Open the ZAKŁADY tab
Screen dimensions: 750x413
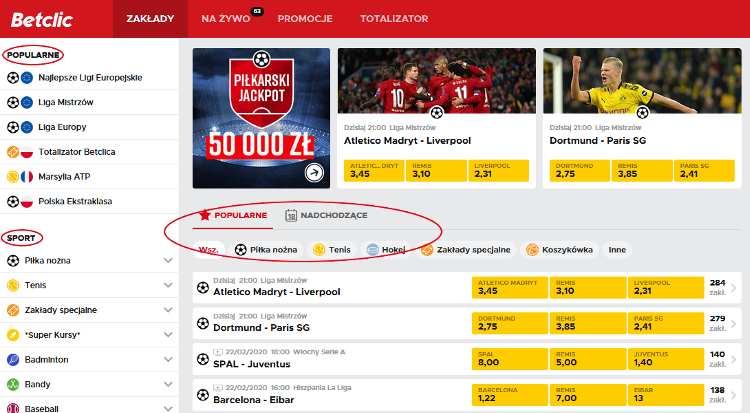click(150, 19)
